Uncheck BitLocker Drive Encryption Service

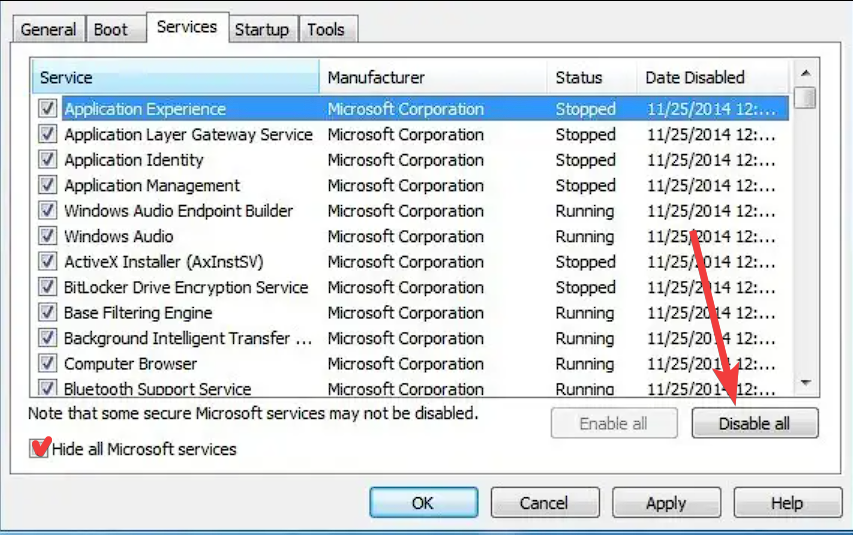[47, 288]
